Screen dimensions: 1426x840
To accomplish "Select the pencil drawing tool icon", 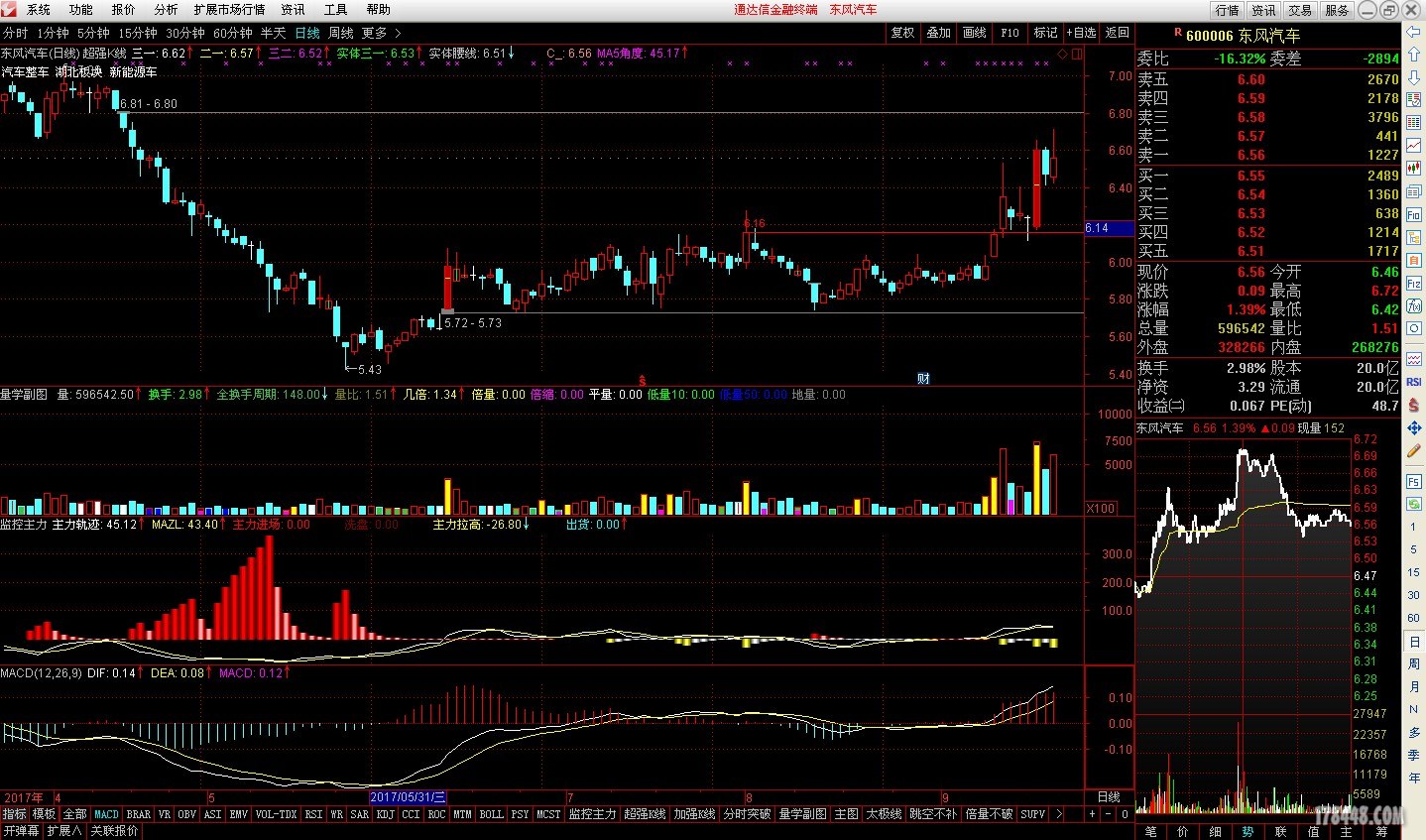I will (x=1414, y=451).
